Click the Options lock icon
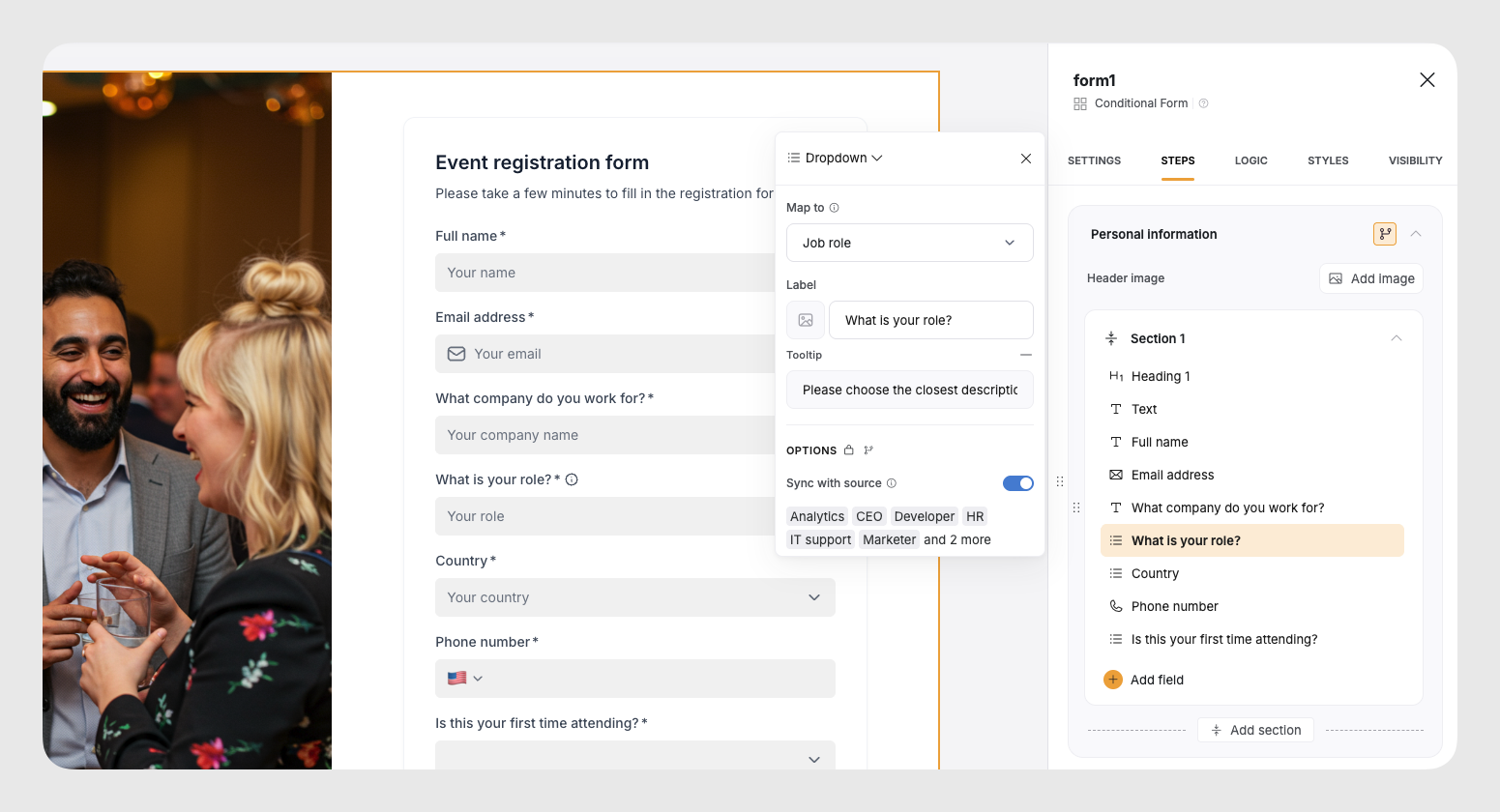The height and width of the screenshot is (812, 1500). click(x=849, y=450)
